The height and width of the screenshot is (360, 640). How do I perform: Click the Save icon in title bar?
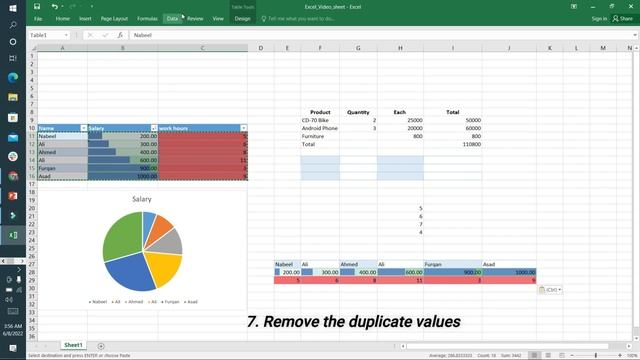click(x=37, y=7)
